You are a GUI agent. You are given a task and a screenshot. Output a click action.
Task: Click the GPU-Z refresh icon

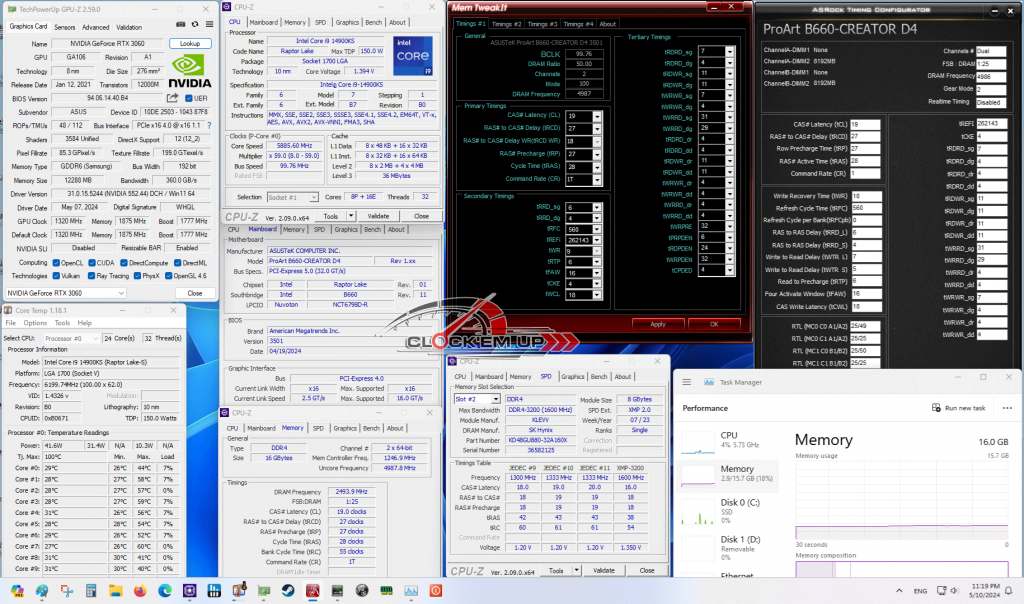(x=195, y=24)
